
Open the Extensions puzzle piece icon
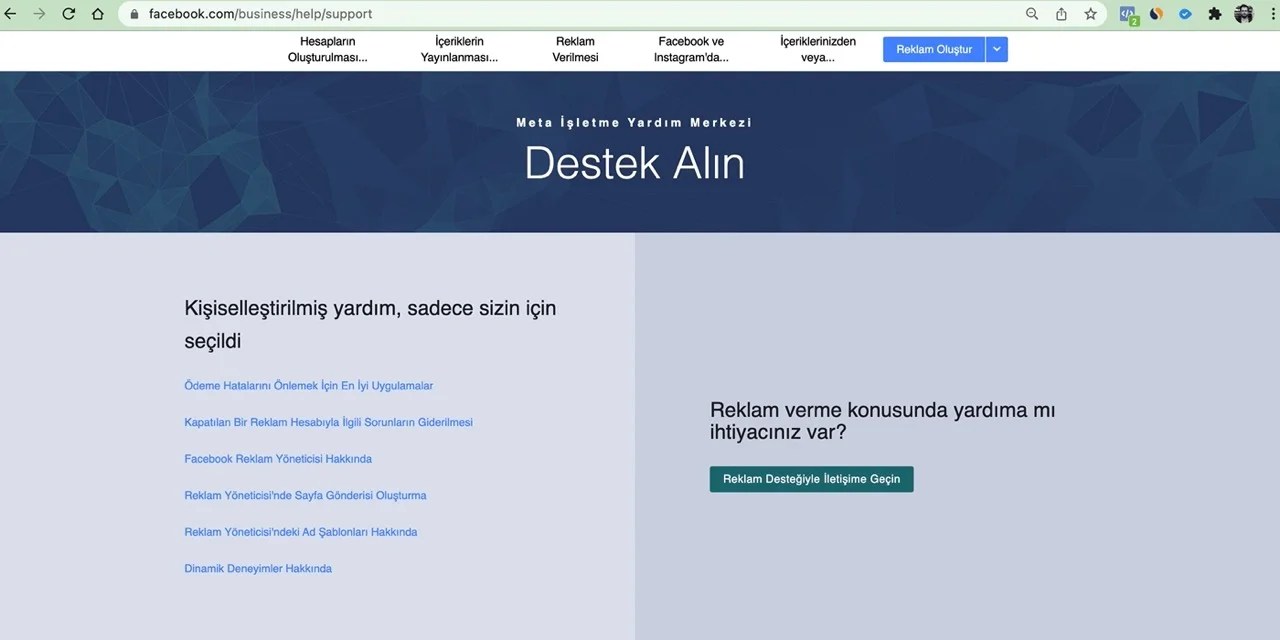(x=1215, y=14)
